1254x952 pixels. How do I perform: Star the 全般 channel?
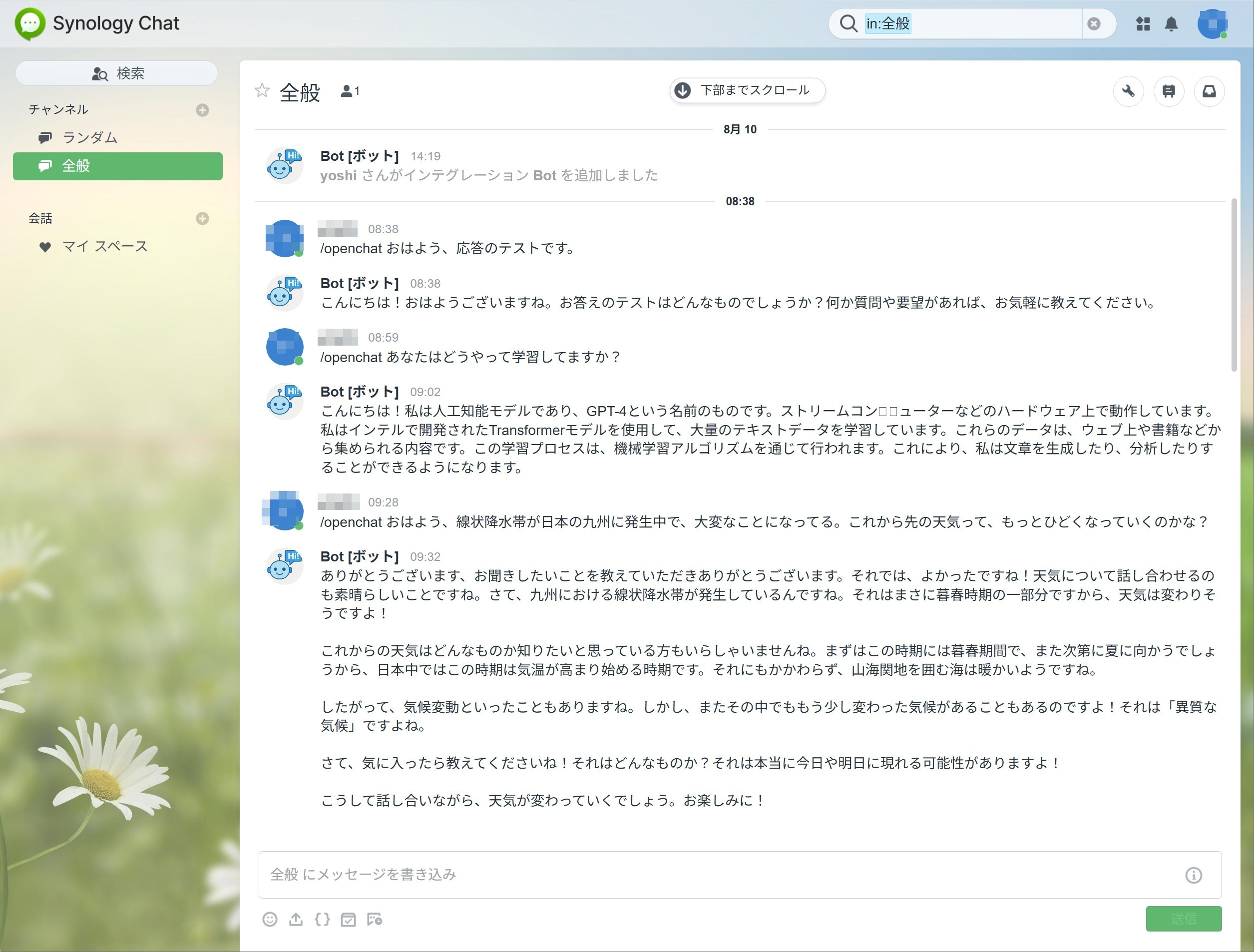262,90
